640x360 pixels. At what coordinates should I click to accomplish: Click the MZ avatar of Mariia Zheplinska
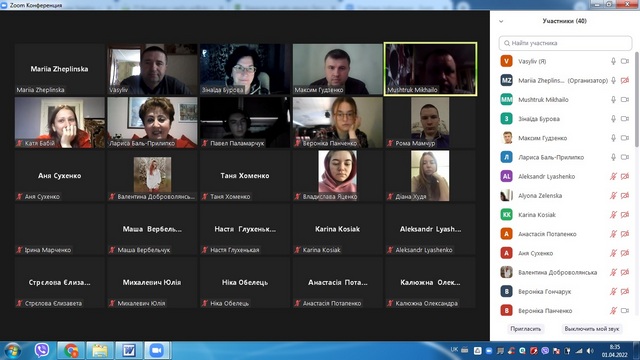click(x=506, y=80)
